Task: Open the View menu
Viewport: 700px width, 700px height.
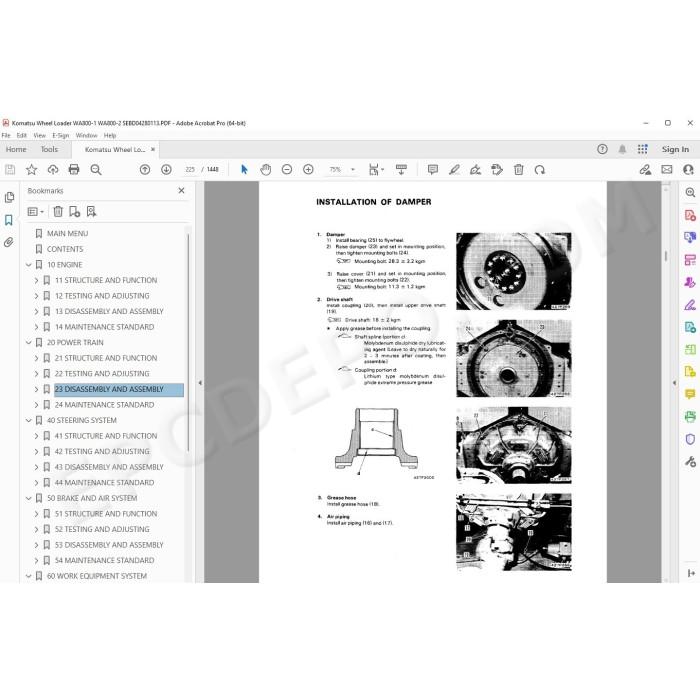Action: coord(39,135)
